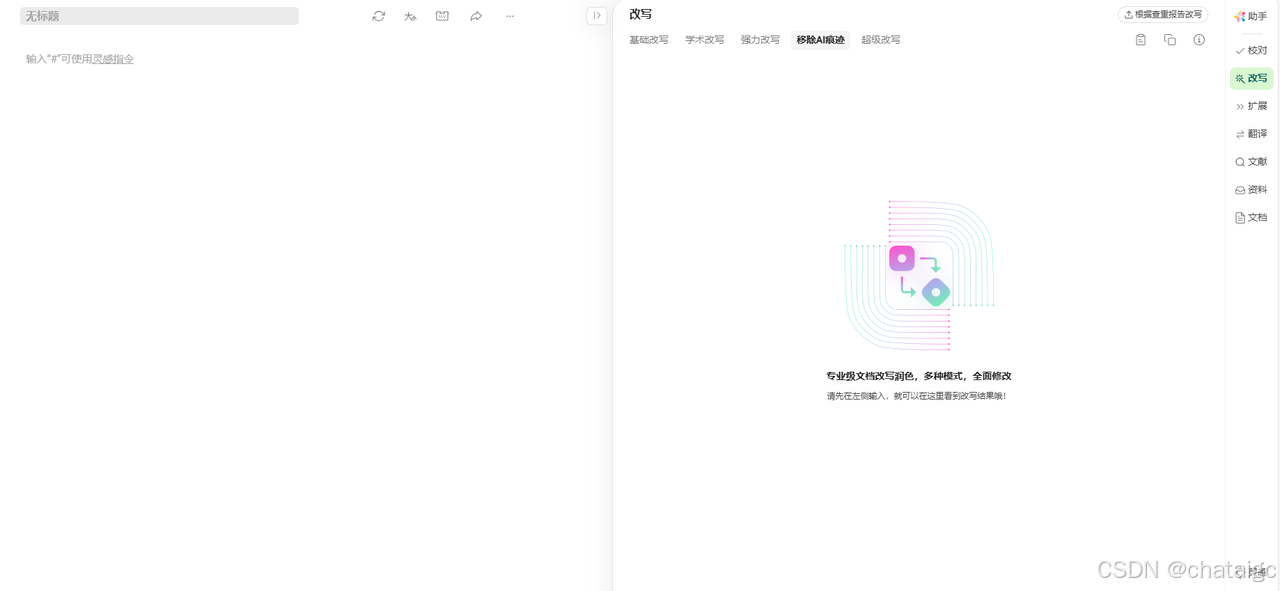Open the 资料 materials tool in sidebar
Screen dimensions: 1280x591
pos(1251,190)
